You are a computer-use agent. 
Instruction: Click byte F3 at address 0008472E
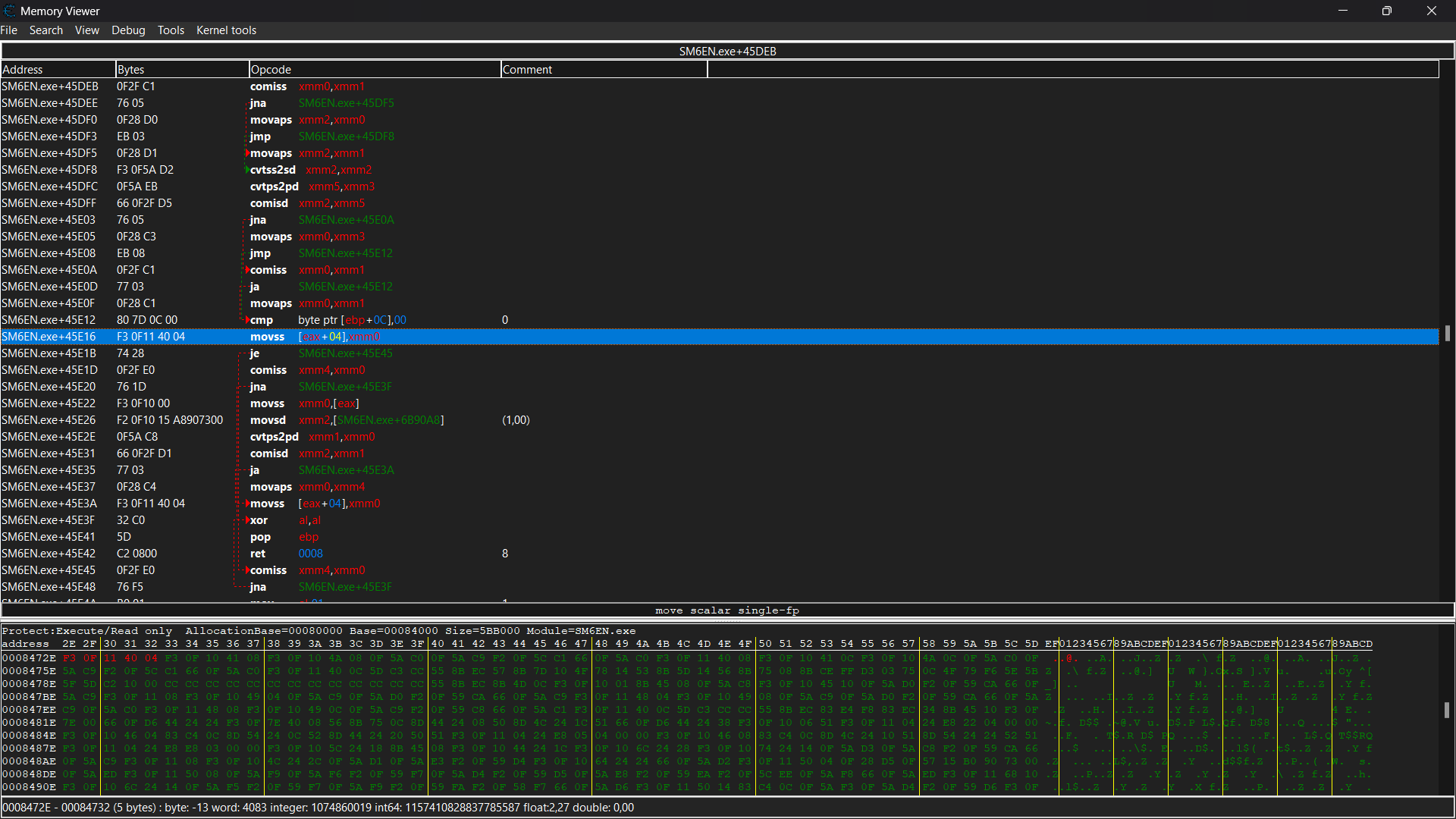(x=69, y=657)
